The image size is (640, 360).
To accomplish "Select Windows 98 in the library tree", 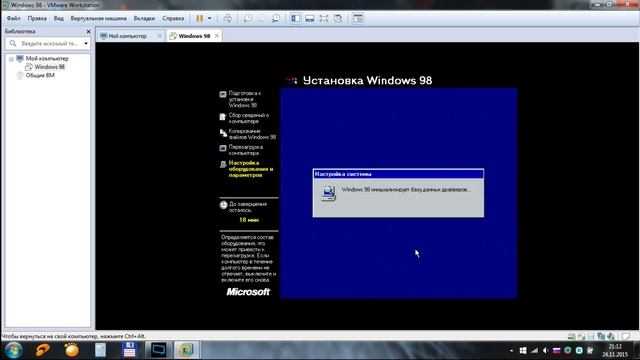I will (x=49, y=67).
